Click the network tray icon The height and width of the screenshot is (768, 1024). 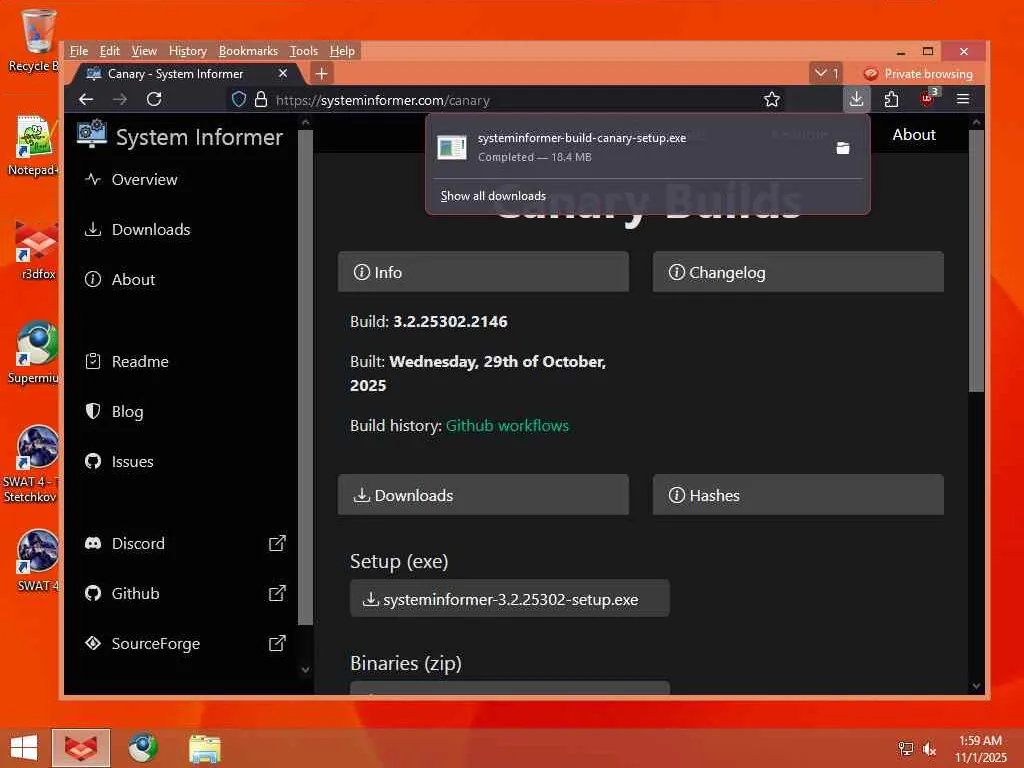[x=906, y=749]
